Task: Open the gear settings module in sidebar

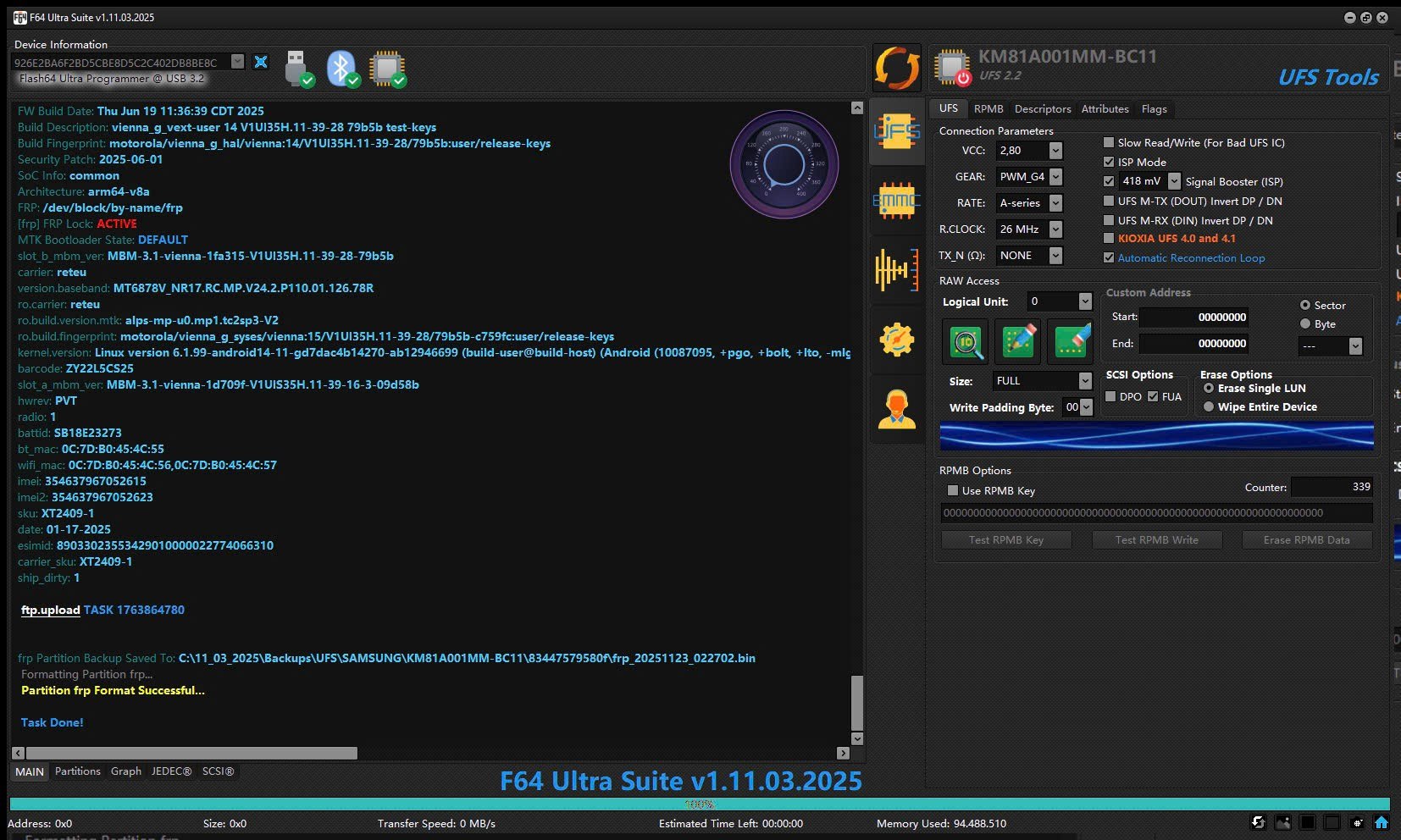Action: coord(897,340)
